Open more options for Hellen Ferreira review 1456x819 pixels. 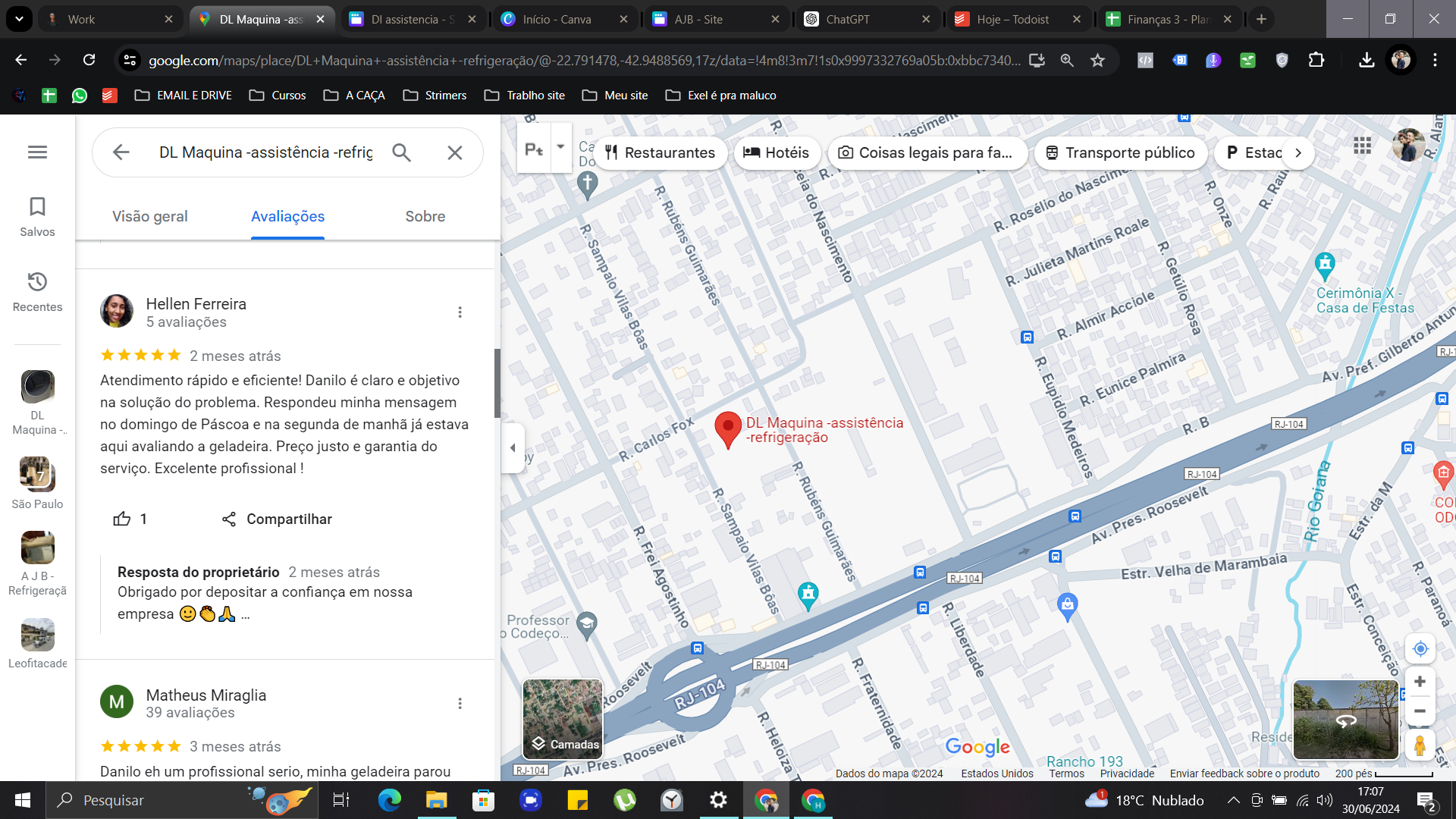pos(460,312)
